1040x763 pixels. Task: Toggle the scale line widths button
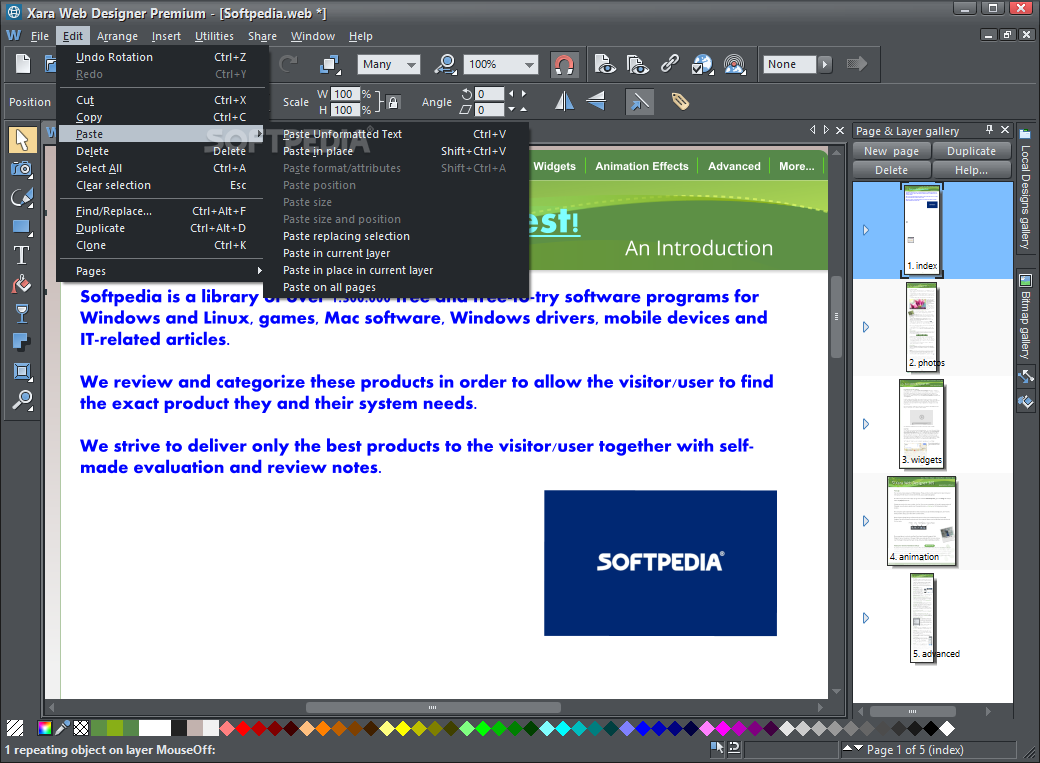(x=639, y=102)
